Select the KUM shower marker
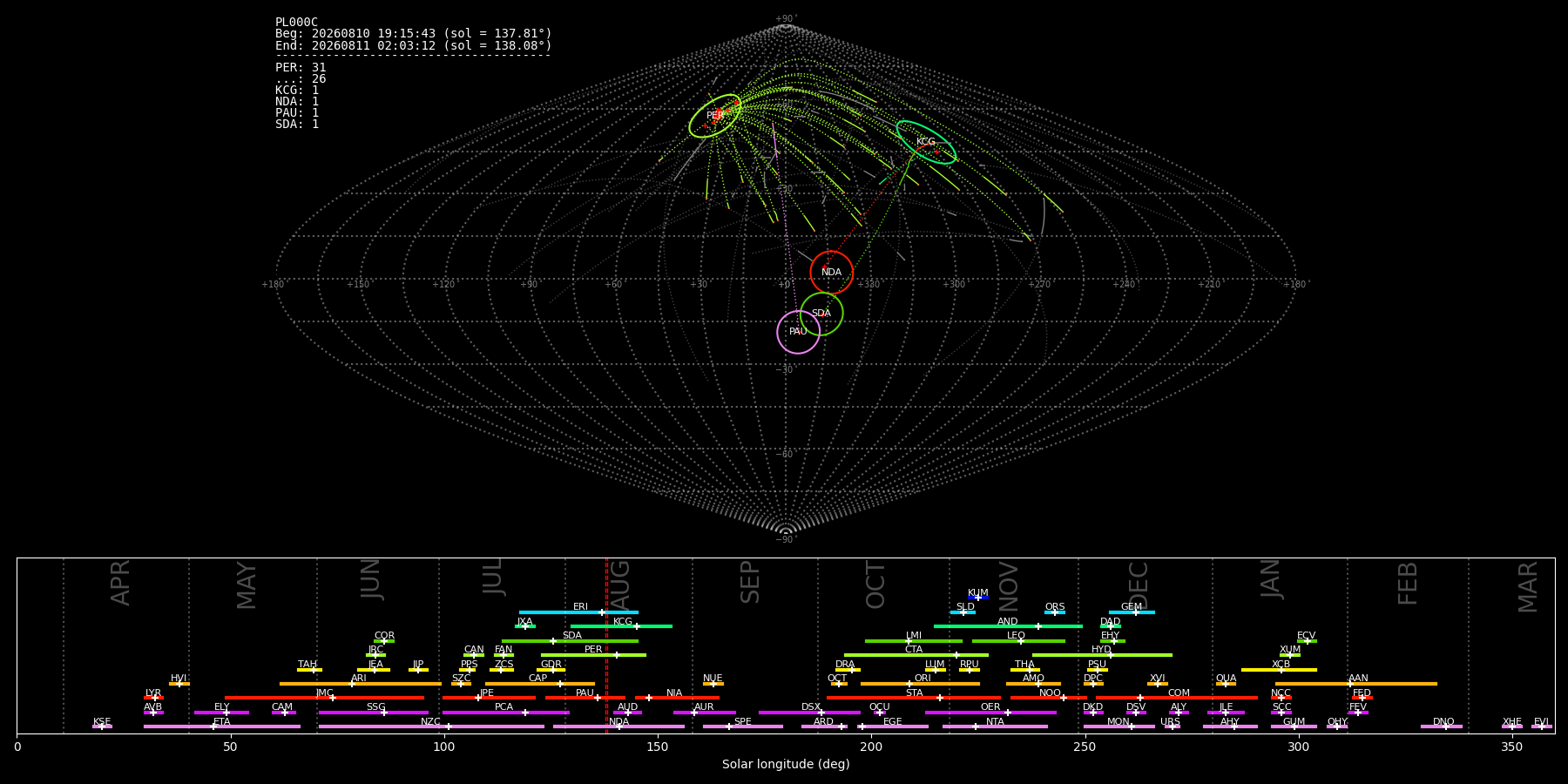This screenshot has height=784, width=1568. [978, 598]
